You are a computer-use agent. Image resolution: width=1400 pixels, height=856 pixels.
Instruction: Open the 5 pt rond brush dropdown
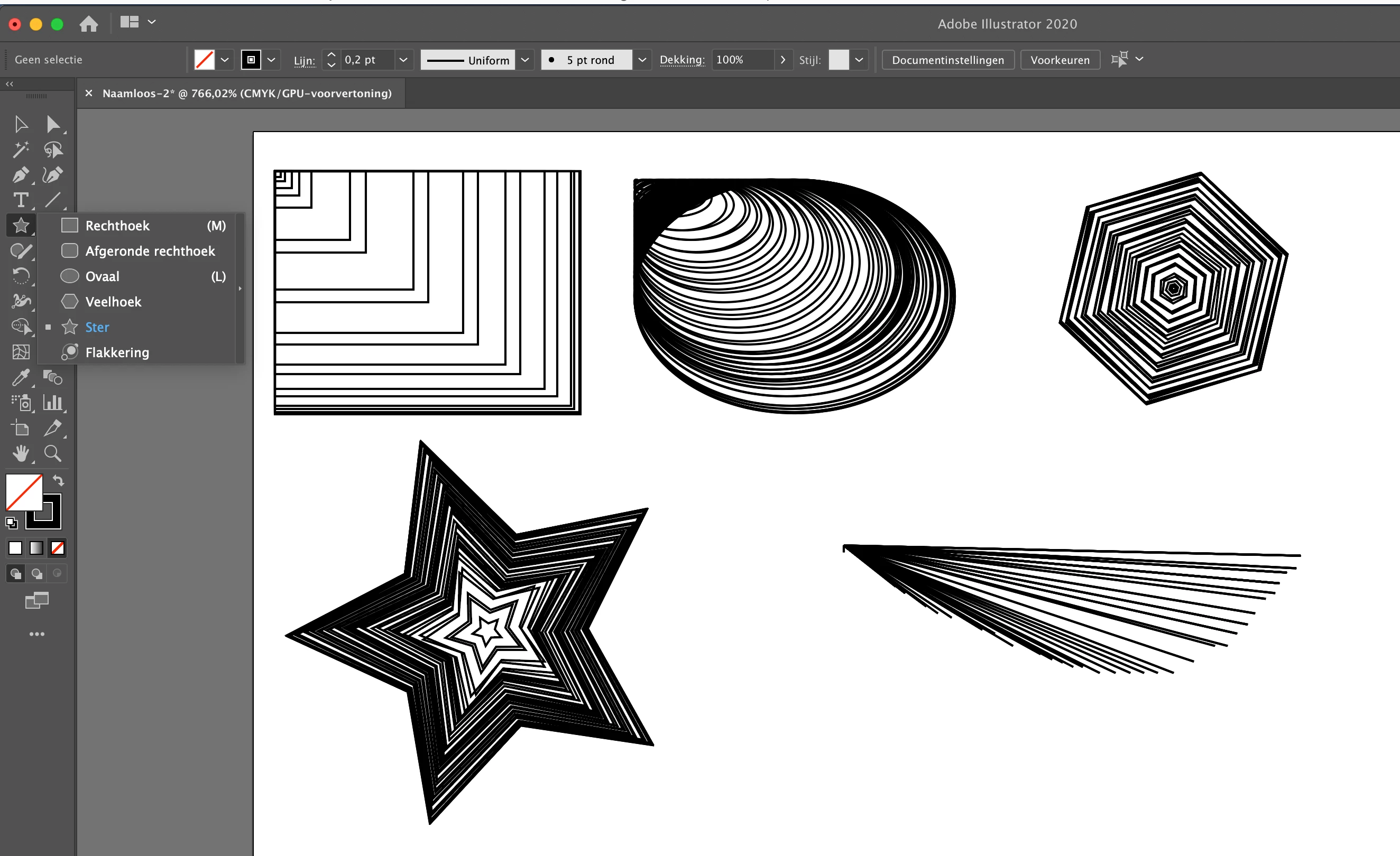pyautogui.click(x=642, y=60)
